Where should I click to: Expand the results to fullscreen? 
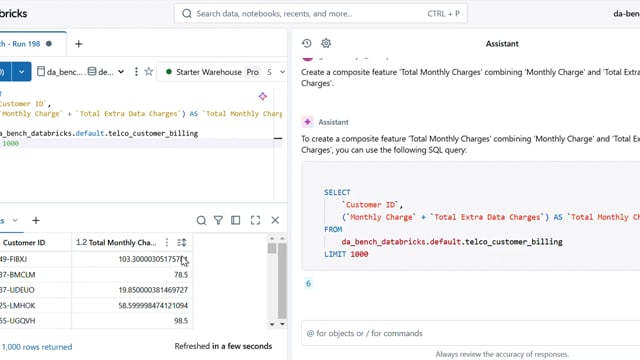click(255, 220)
